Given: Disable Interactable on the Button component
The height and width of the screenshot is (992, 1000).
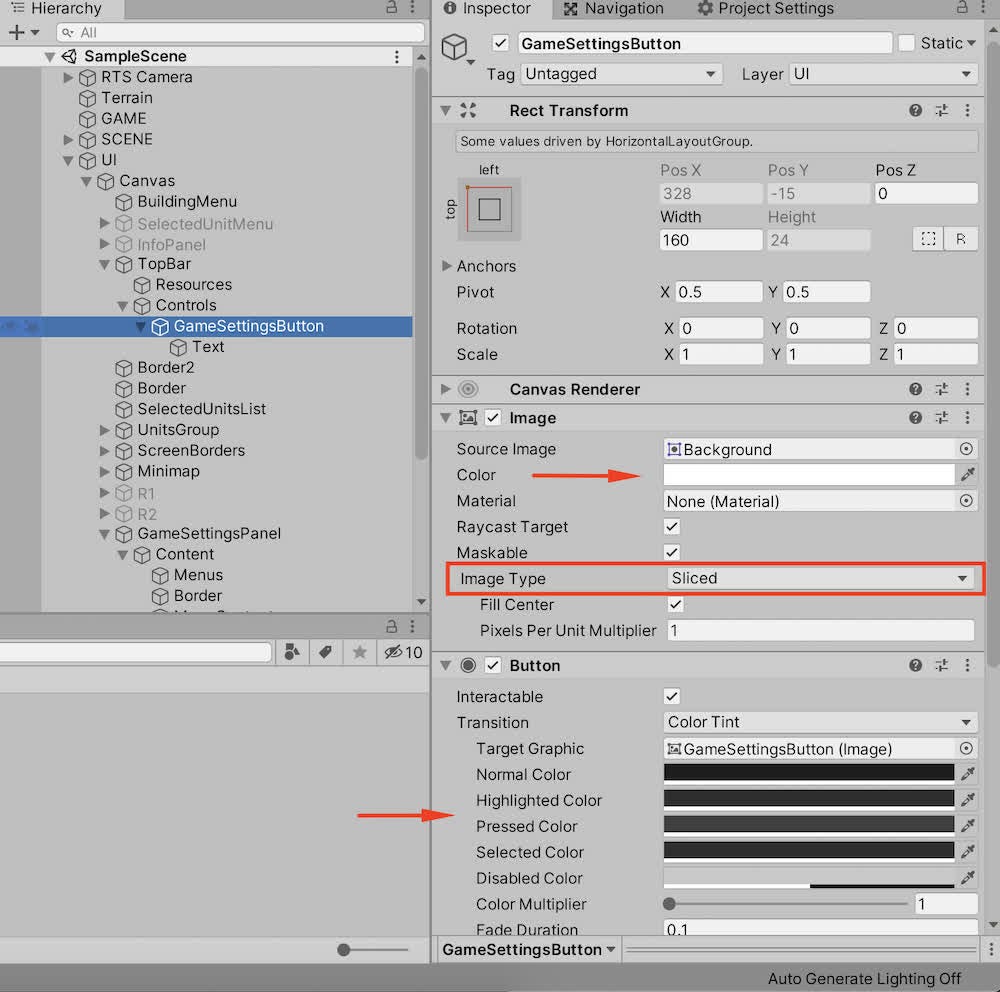Looking at the screenshot, I should [x=671, y=696].
